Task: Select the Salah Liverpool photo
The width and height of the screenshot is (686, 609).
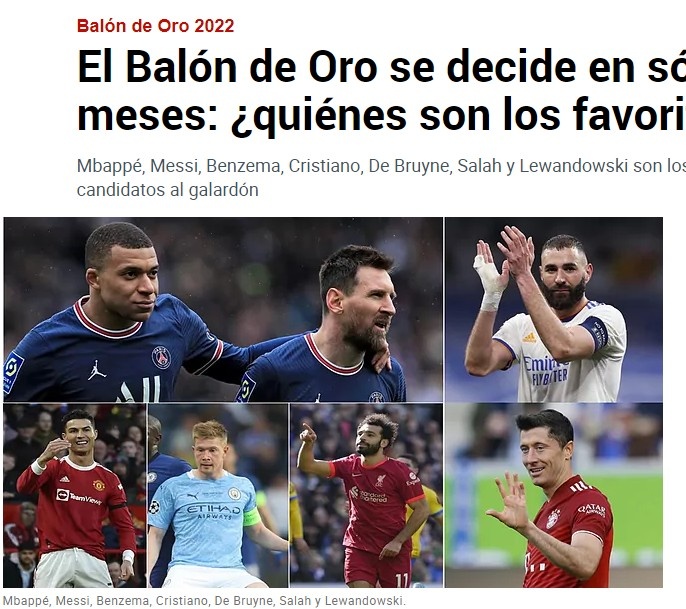Action: point(366,495)
